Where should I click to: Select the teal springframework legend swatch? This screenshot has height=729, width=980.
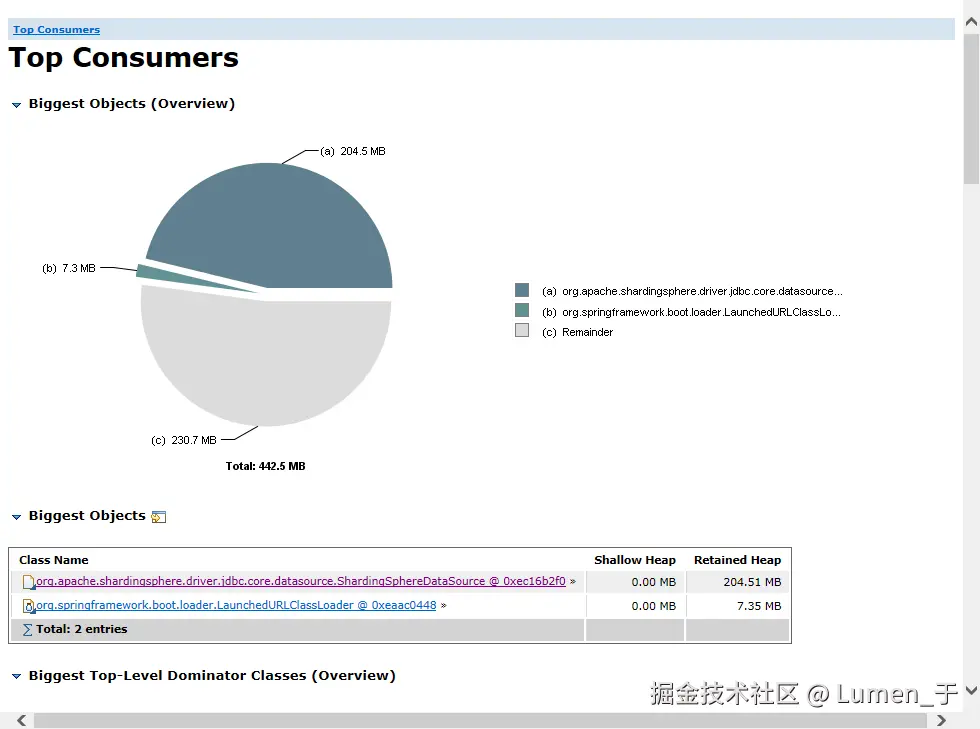522,310
